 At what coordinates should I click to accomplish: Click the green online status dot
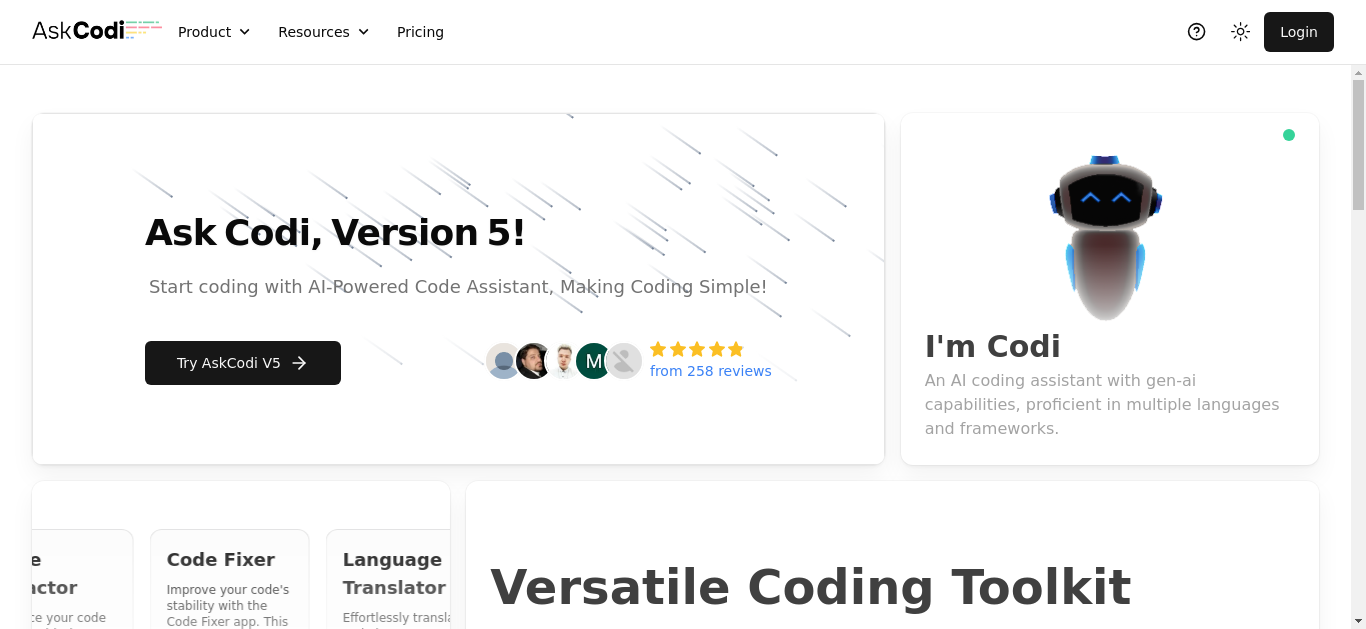click(x=1289, y=135)
